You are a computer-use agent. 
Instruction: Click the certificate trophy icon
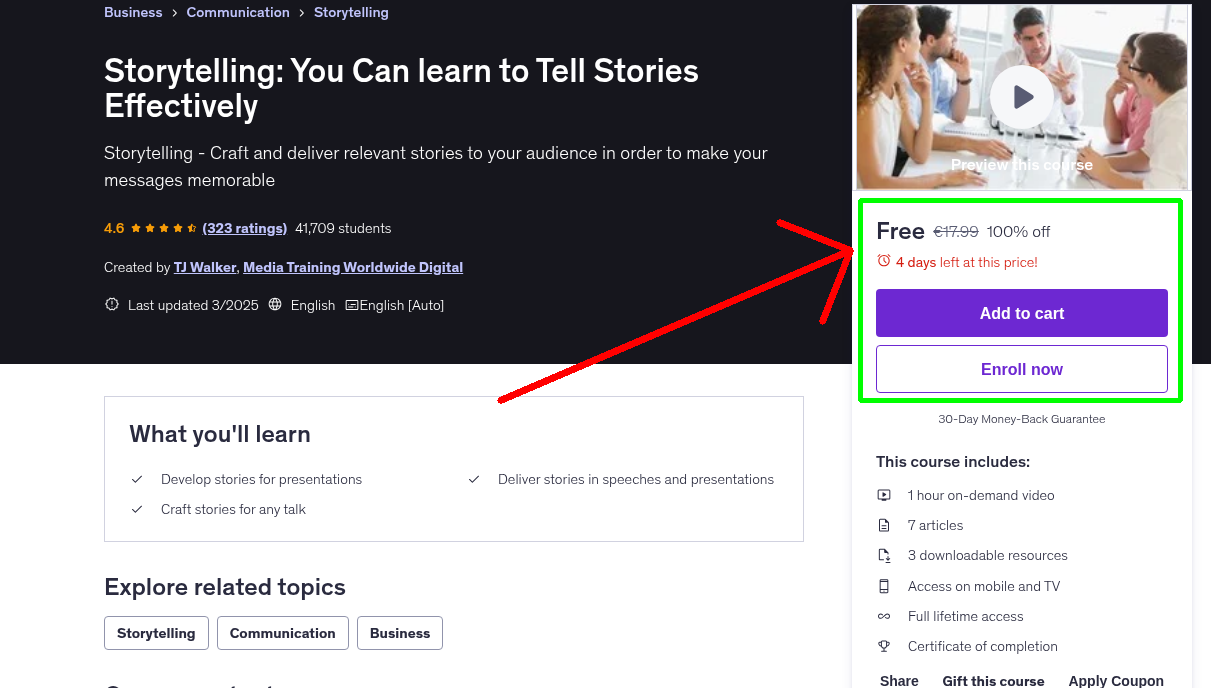884,646
